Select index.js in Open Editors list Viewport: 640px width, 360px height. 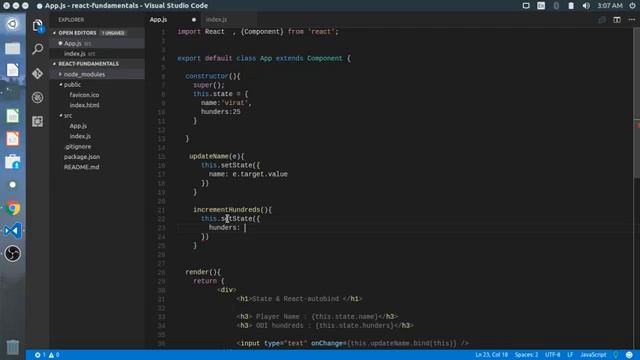point(97,53)
